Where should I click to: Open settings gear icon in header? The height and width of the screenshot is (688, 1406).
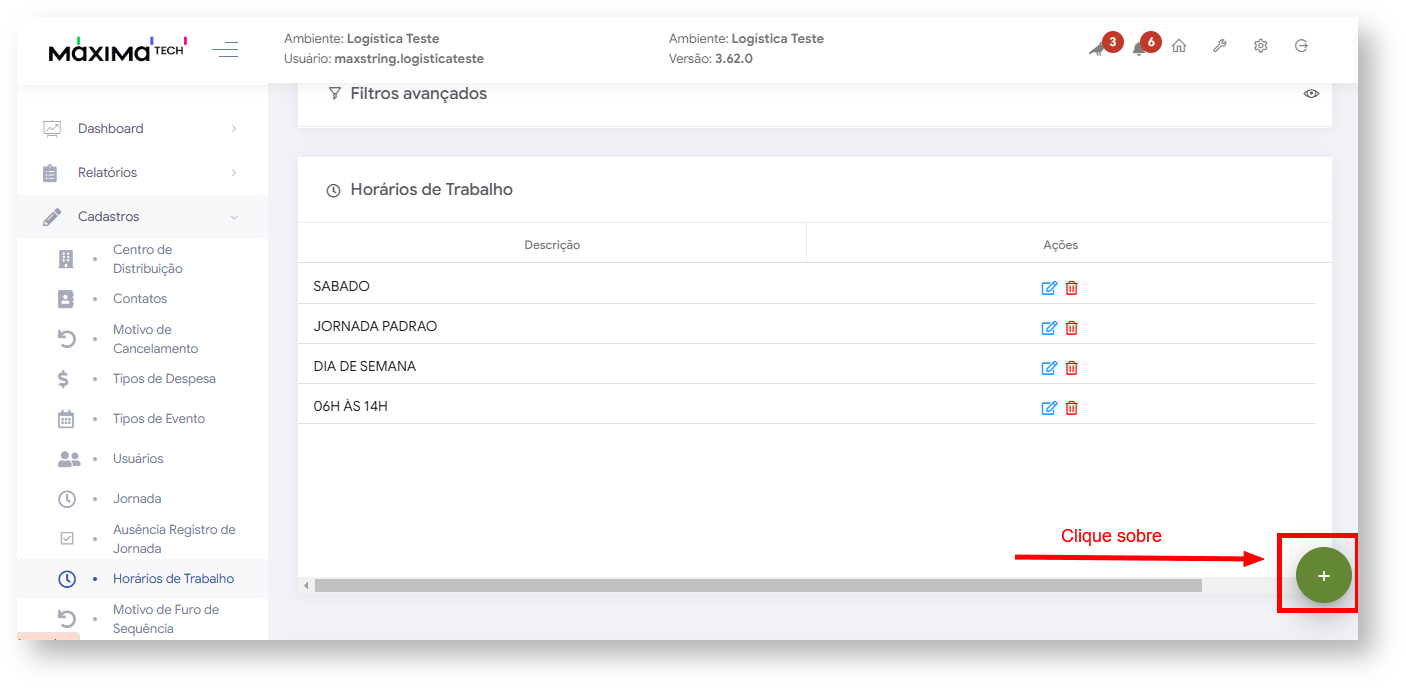pyautogui.click(x=1260, y=46)
